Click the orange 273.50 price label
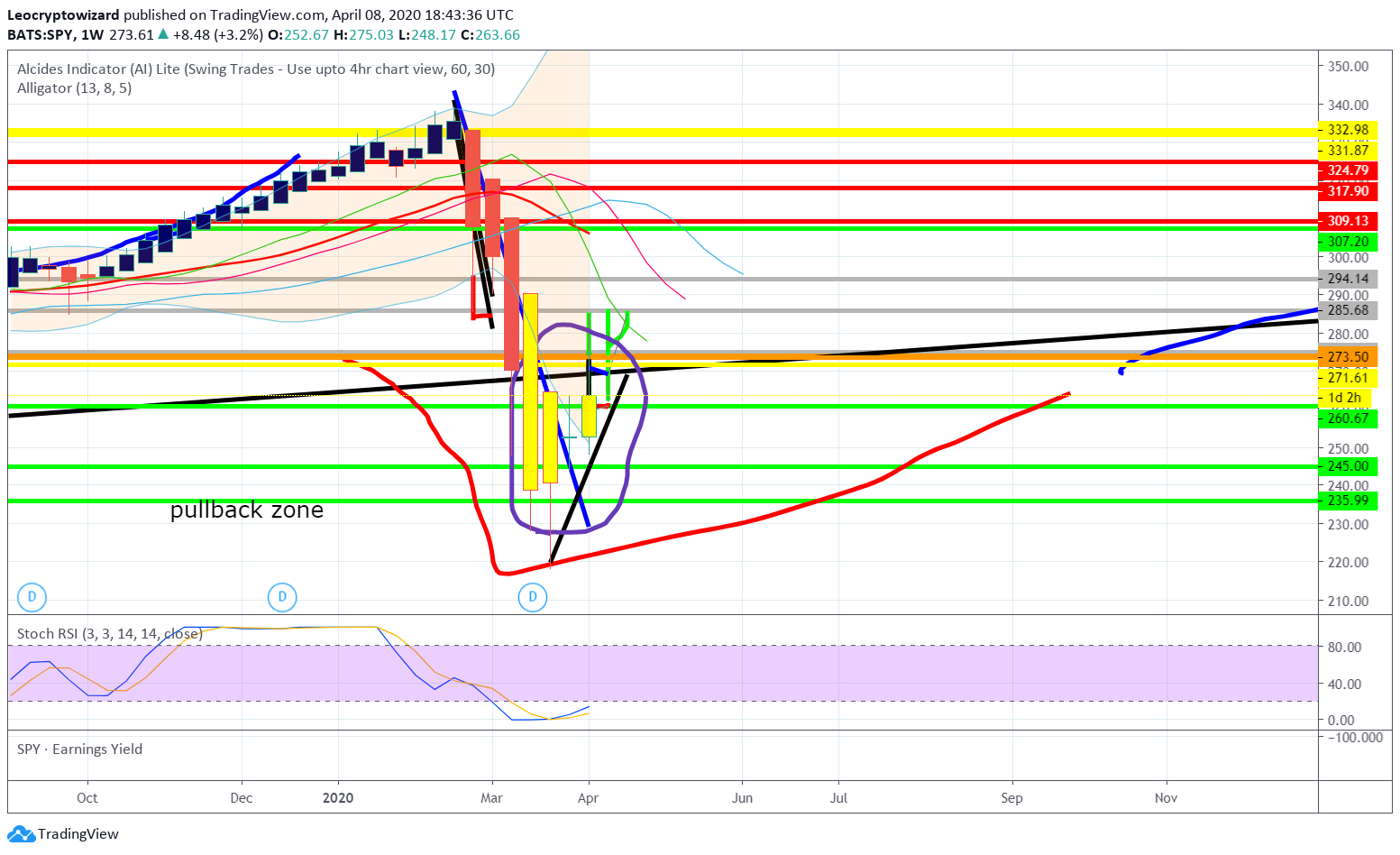Image resolution: width=1400 pixels, height=855 pixels. 1348,357
